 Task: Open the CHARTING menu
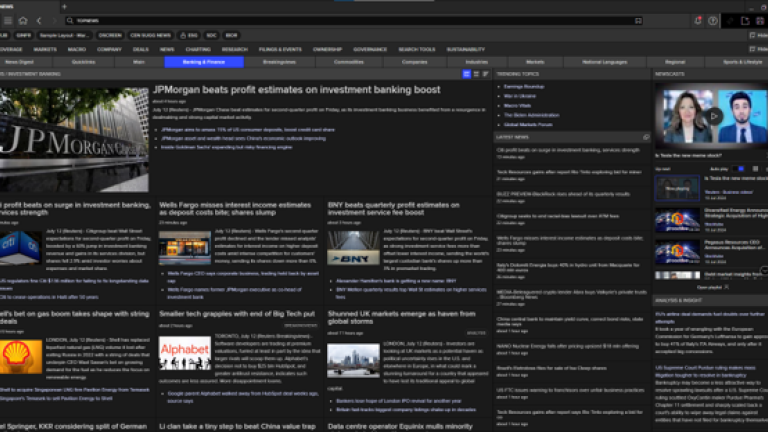pyautogui.click(x=198, y=48)
